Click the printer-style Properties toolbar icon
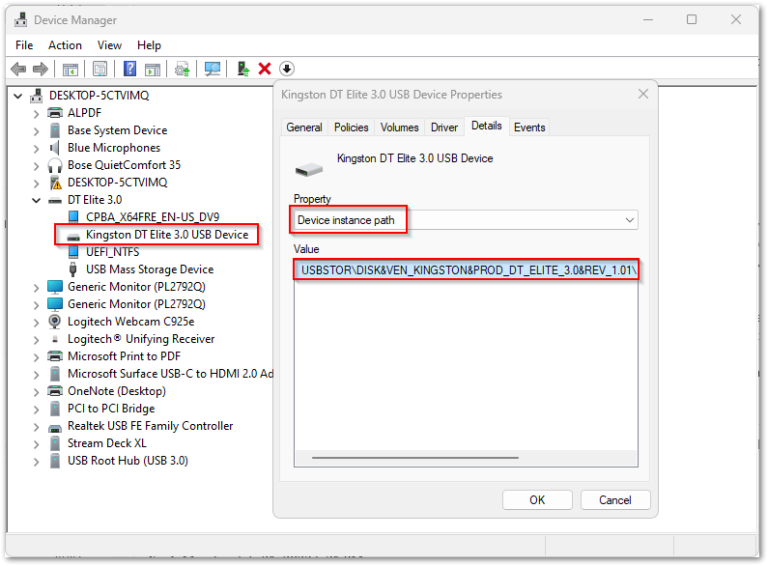The width and height of the screenshot is (768, 566). click(x=100, y=69)
